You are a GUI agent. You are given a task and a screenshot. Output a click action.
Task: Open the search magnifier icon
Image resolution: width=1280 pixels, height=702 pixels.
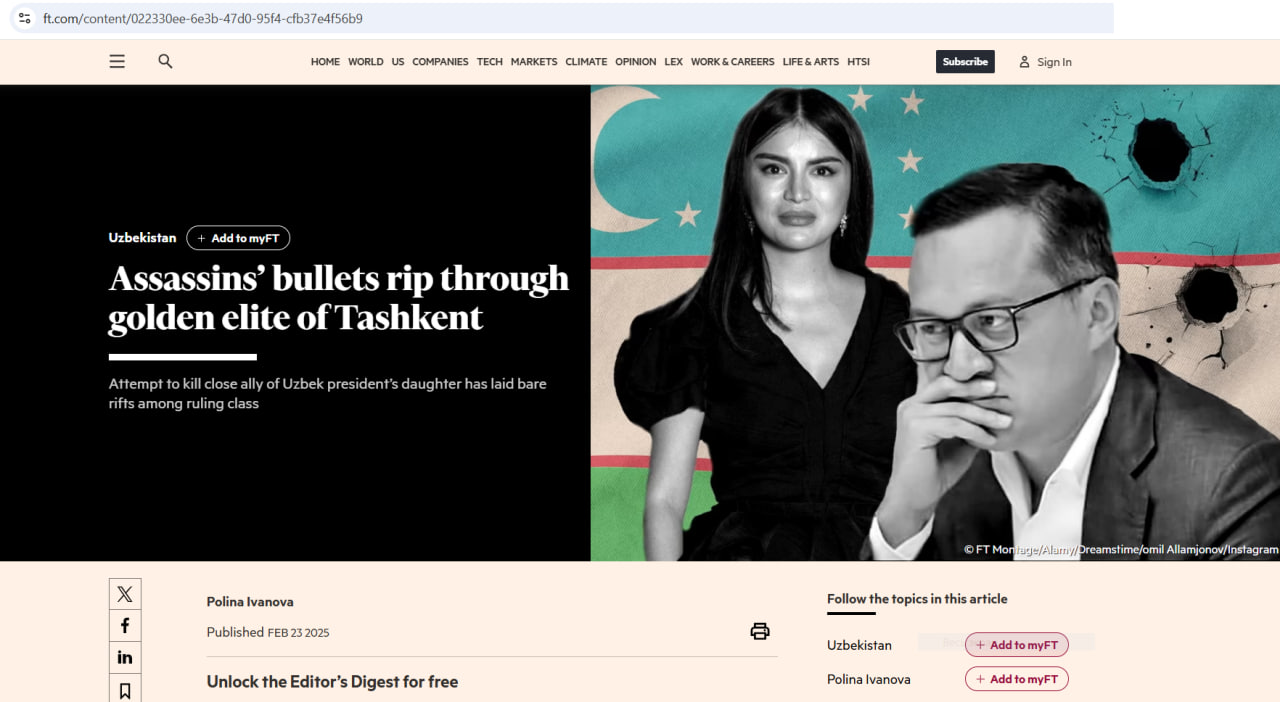tap(165, 61)
